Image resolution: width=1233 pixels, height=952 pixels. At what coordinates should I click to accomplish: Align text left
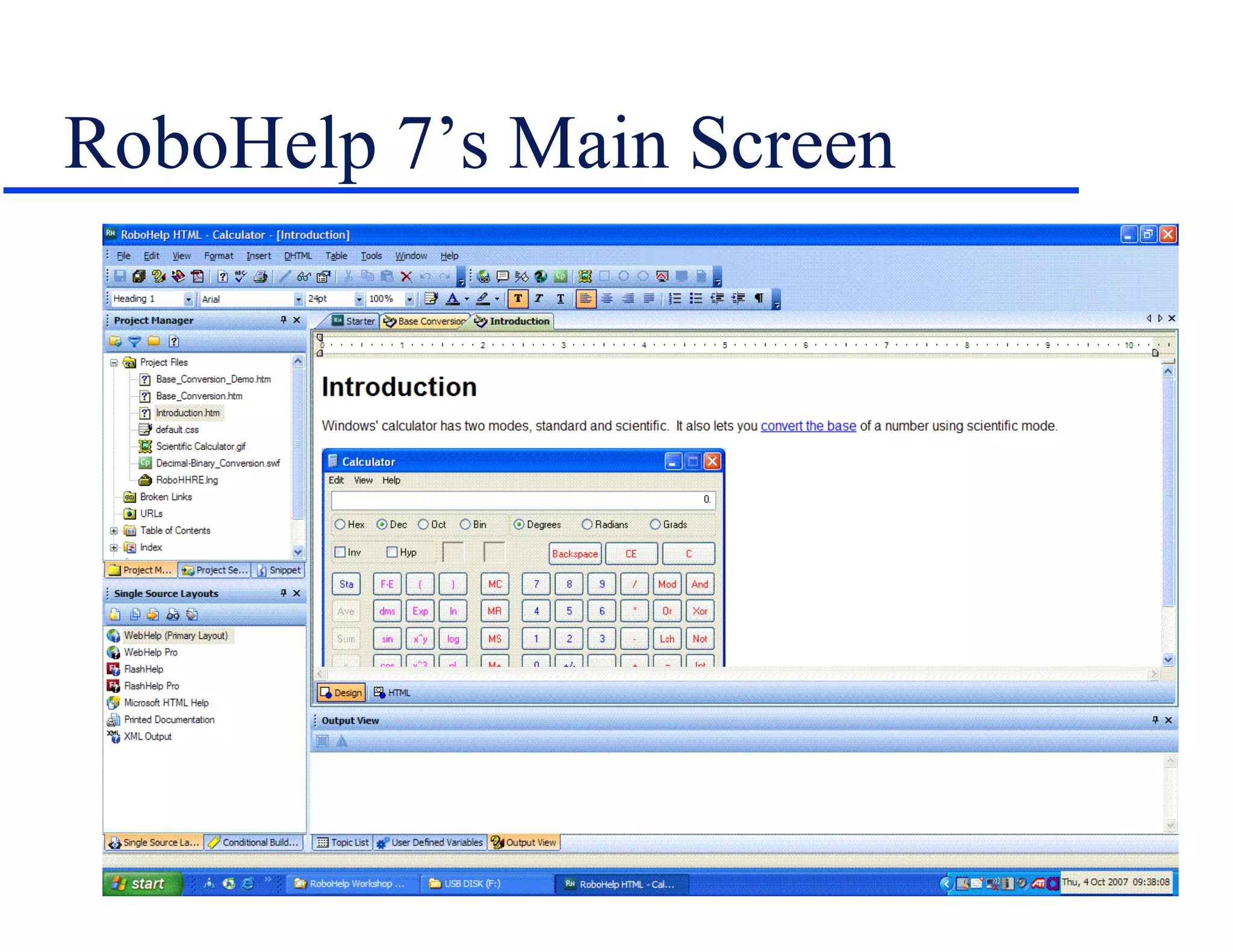pyautogui.click(x=585, y=298)
